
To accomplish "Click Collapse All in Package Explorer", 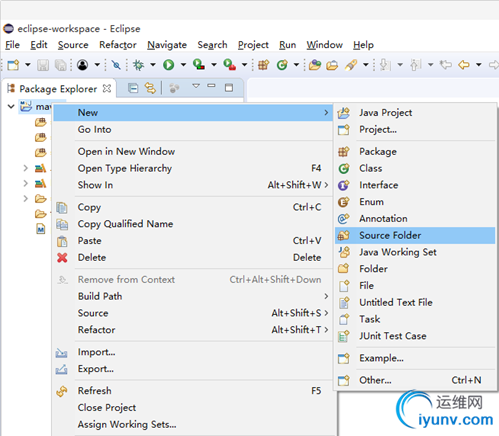I will (133, 88).
